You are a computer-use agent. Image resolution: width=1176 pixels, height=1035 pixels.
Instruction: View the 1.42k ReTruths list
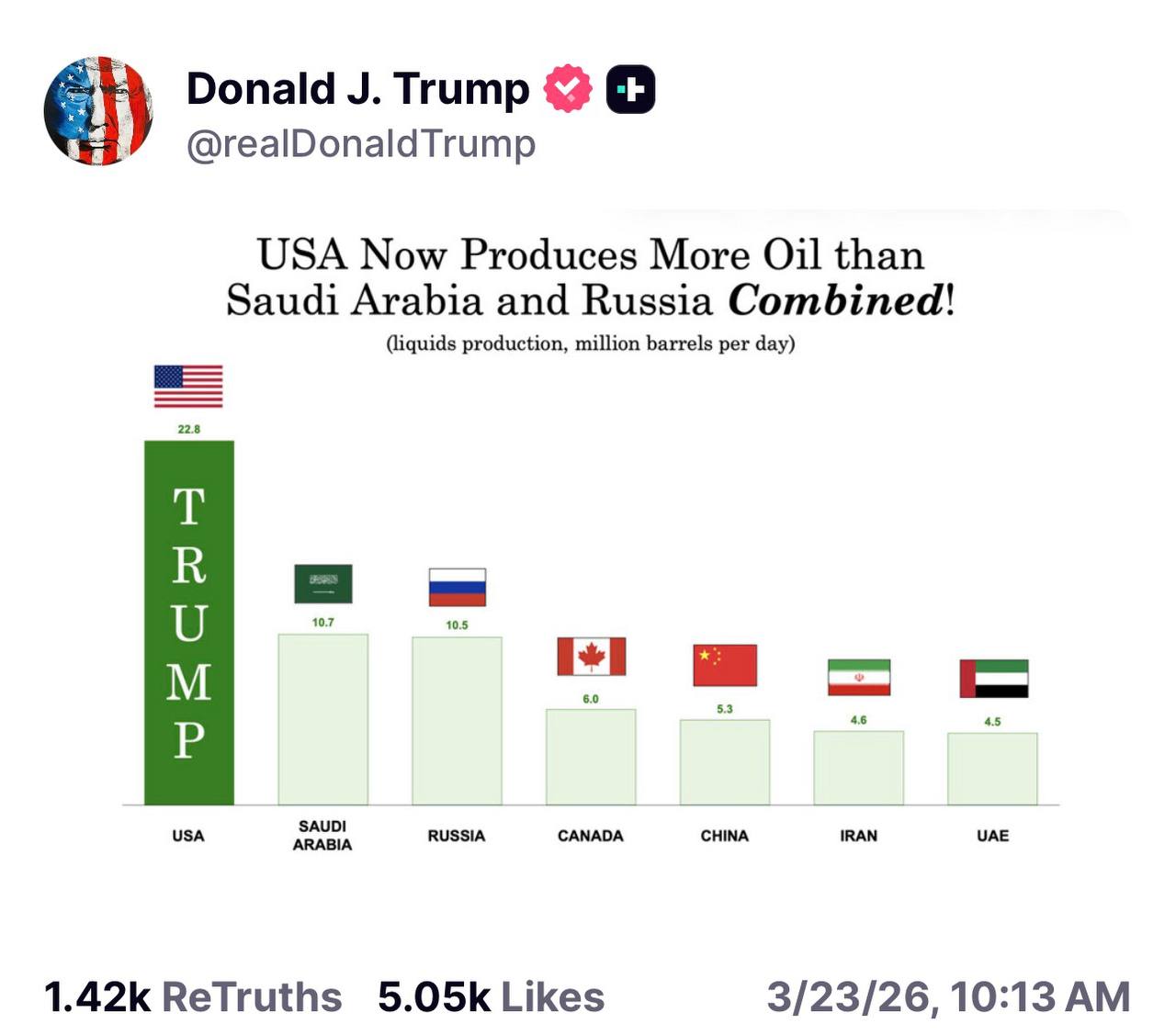coord(193,997)
